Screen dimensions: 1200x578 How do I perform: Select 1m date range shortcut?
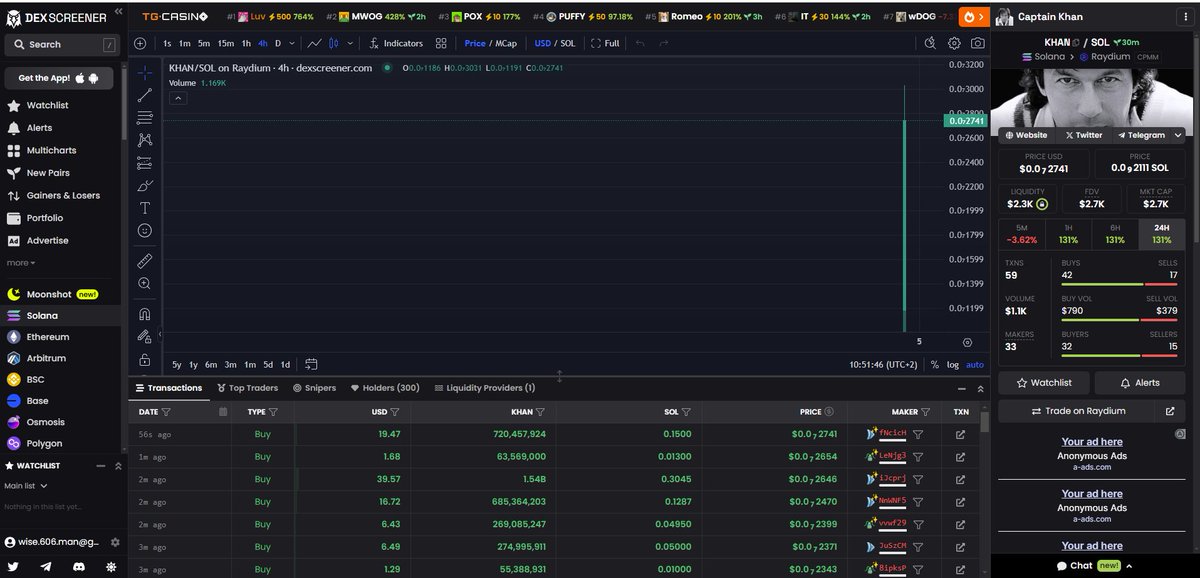250,365
